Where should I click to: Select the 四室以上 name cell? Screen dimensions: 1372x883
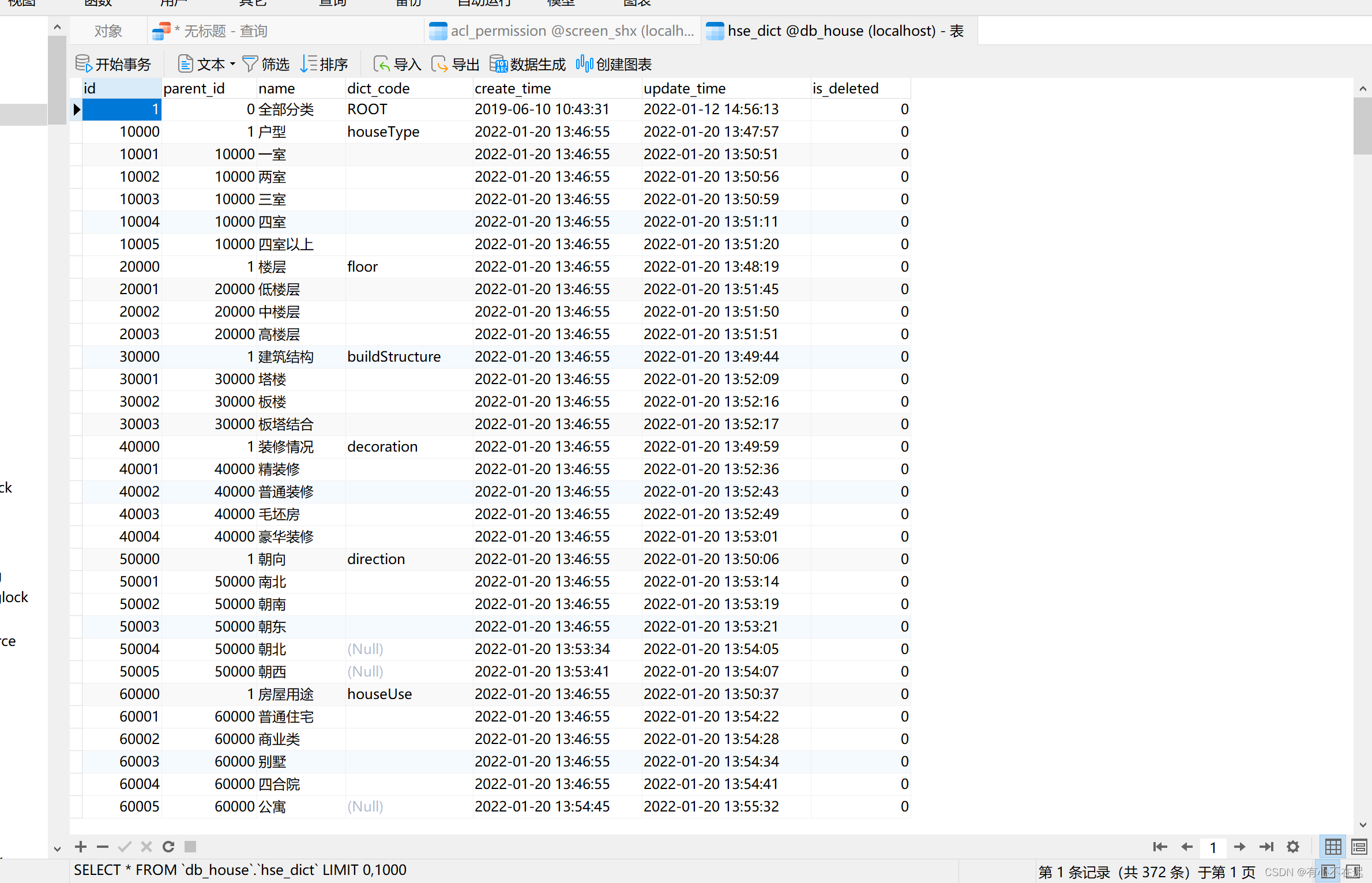pos(301,244)
